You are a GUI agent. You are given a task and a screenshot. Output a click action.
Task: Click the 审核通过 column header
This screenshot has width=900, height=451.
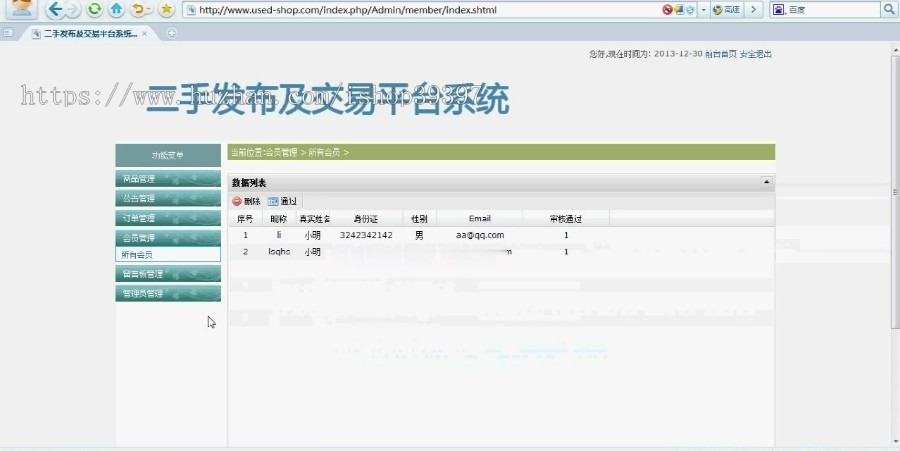coord(566,219)
